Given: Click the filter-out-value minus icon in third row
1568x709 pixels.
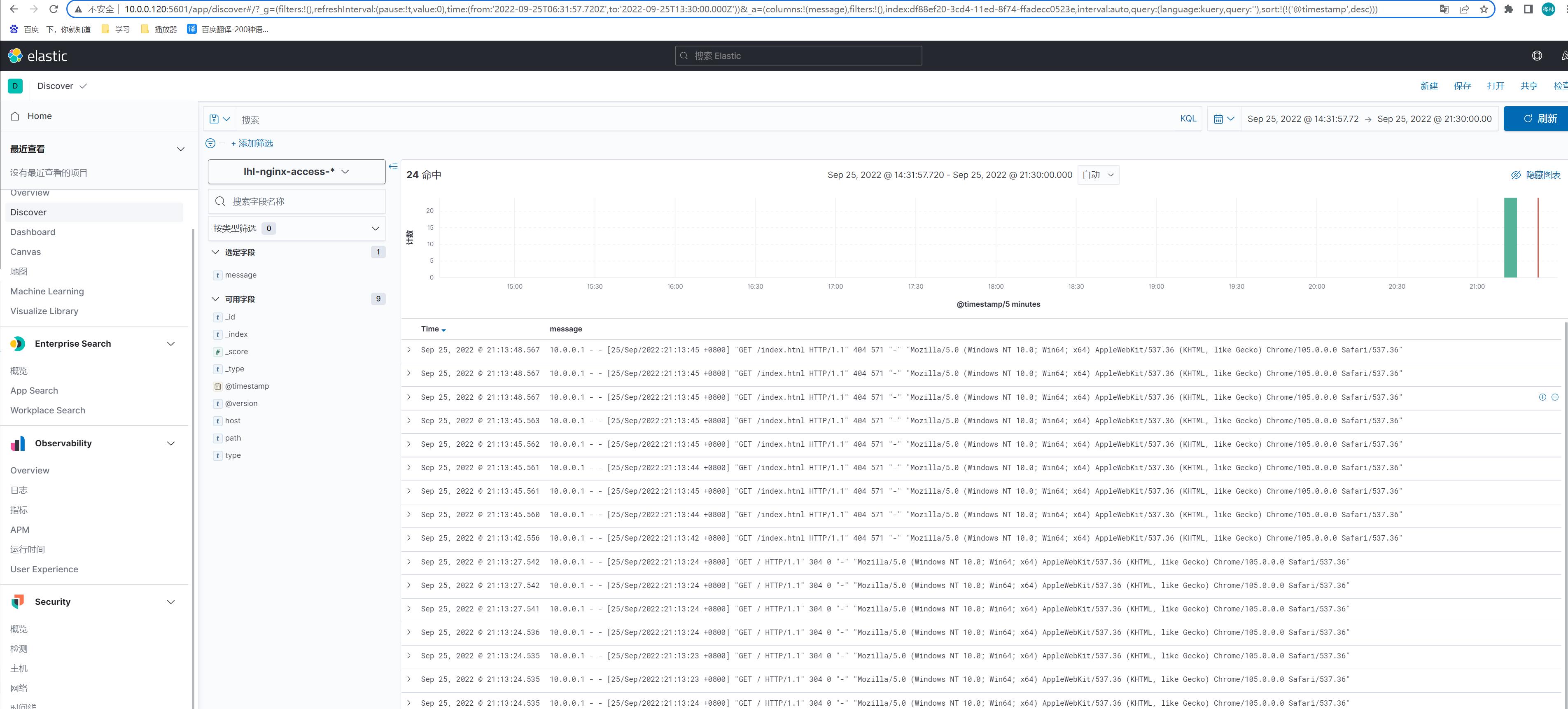Looking at the screenshot, I should point(1554,397).
